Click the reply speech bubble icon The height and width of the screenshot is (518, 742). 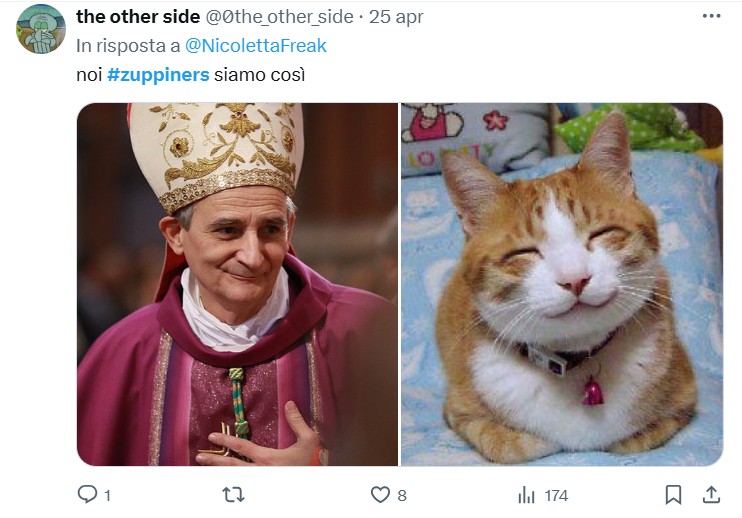click(87, 495)
